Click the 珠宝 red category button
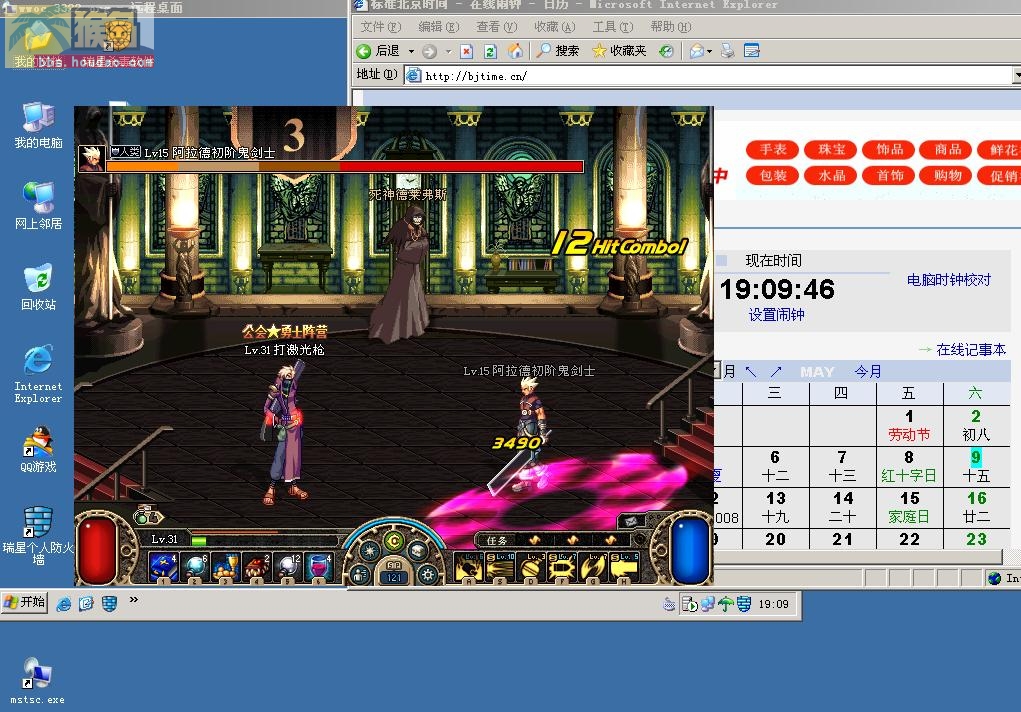Screen dimensions: 1021x712 (830, 150)
